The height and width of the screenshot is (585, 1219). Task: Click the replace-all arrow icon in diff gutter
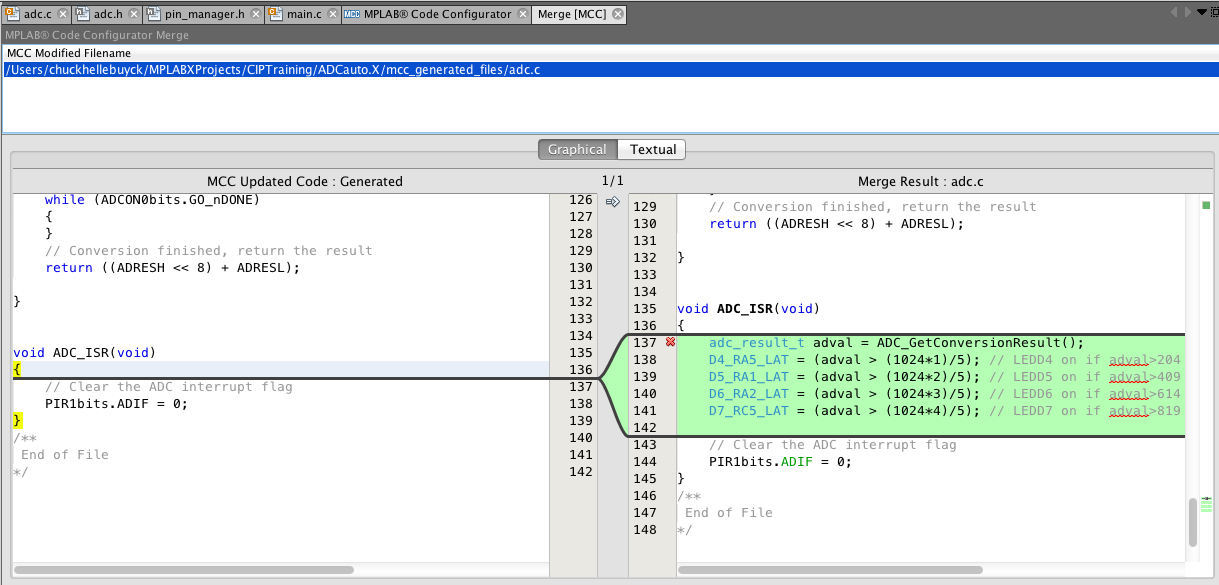tap(613, 201)
